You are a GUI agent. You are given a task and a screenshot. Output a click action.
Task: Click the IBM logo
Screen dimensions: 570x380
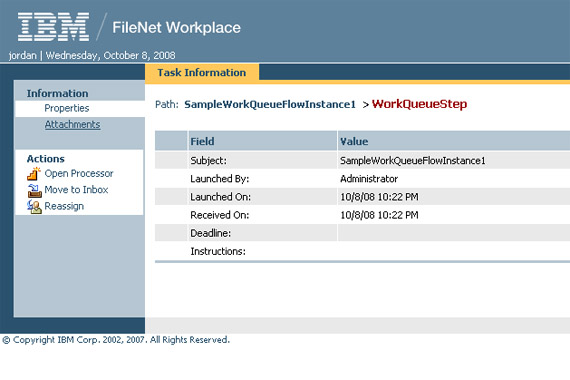(53, 27)
